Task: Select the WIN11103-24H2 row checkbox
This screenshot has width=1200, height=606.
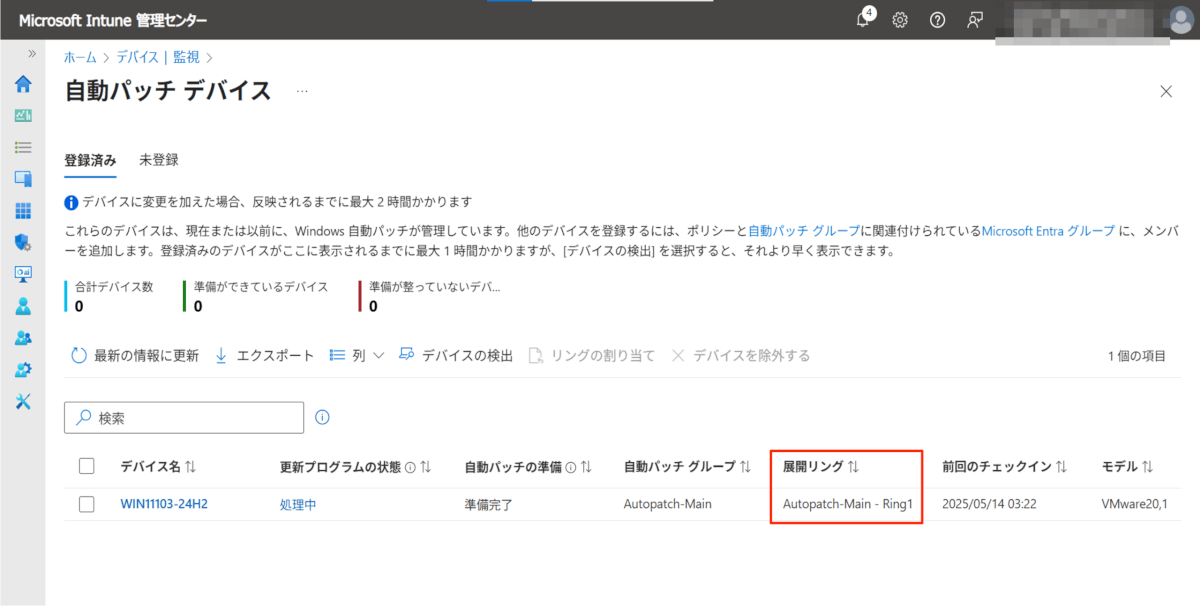Action: (86, 504)
